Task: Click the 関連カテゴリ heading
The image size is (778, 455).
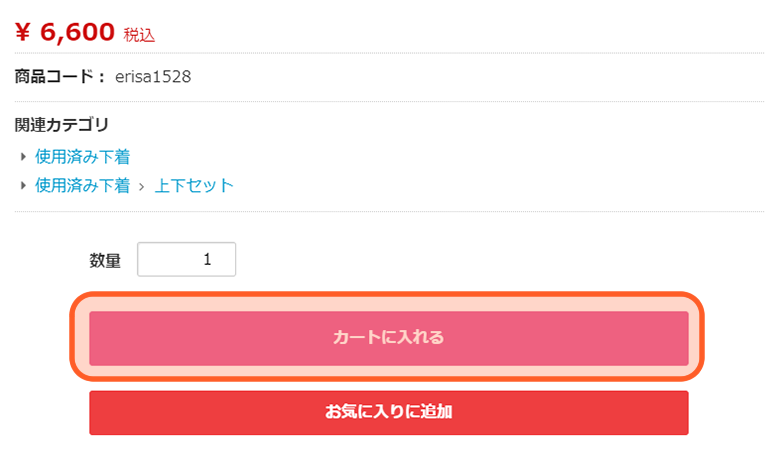Action: pos(62,125)
